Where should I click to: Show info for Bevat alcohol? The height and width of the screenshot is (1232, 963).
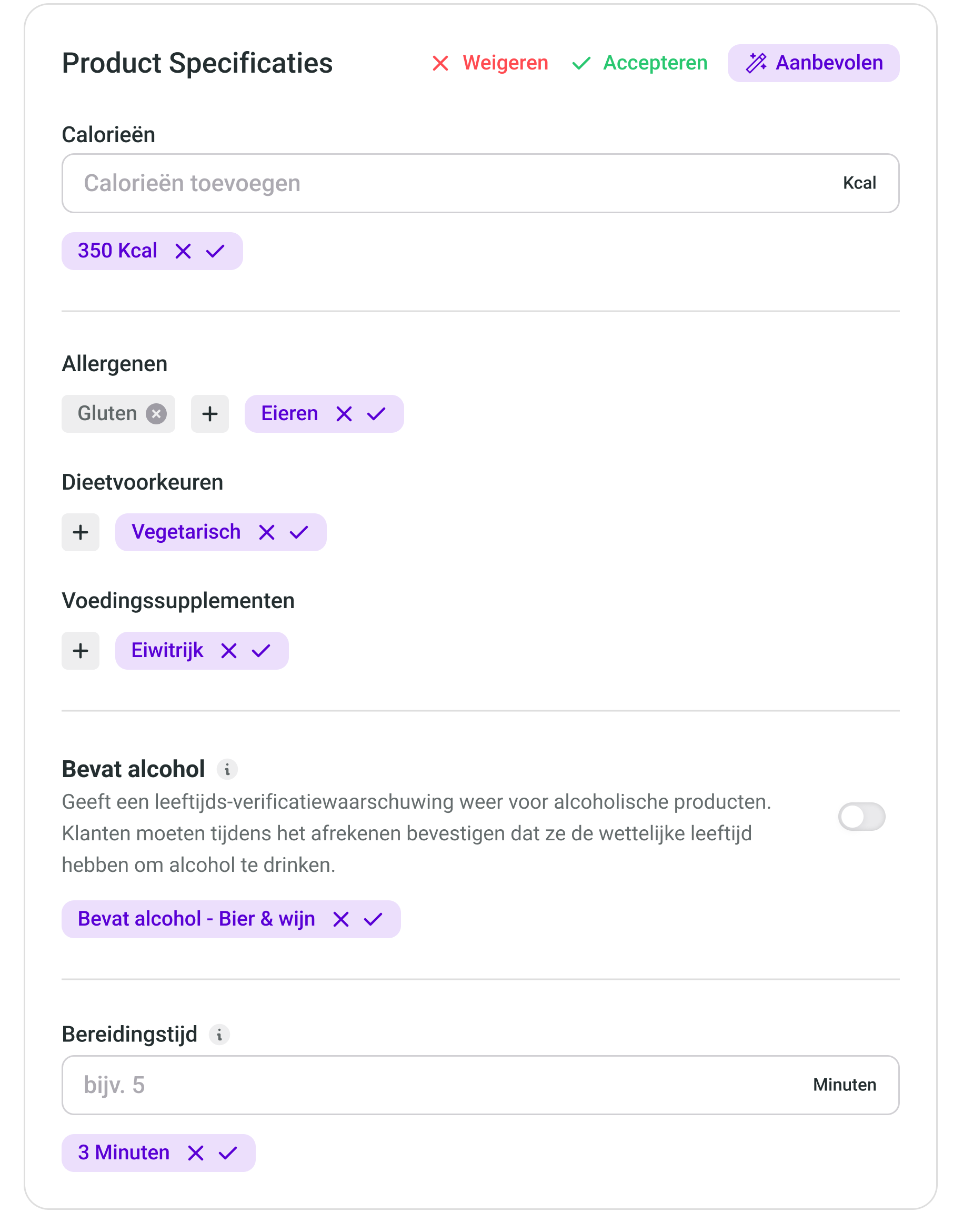(227, 769)
